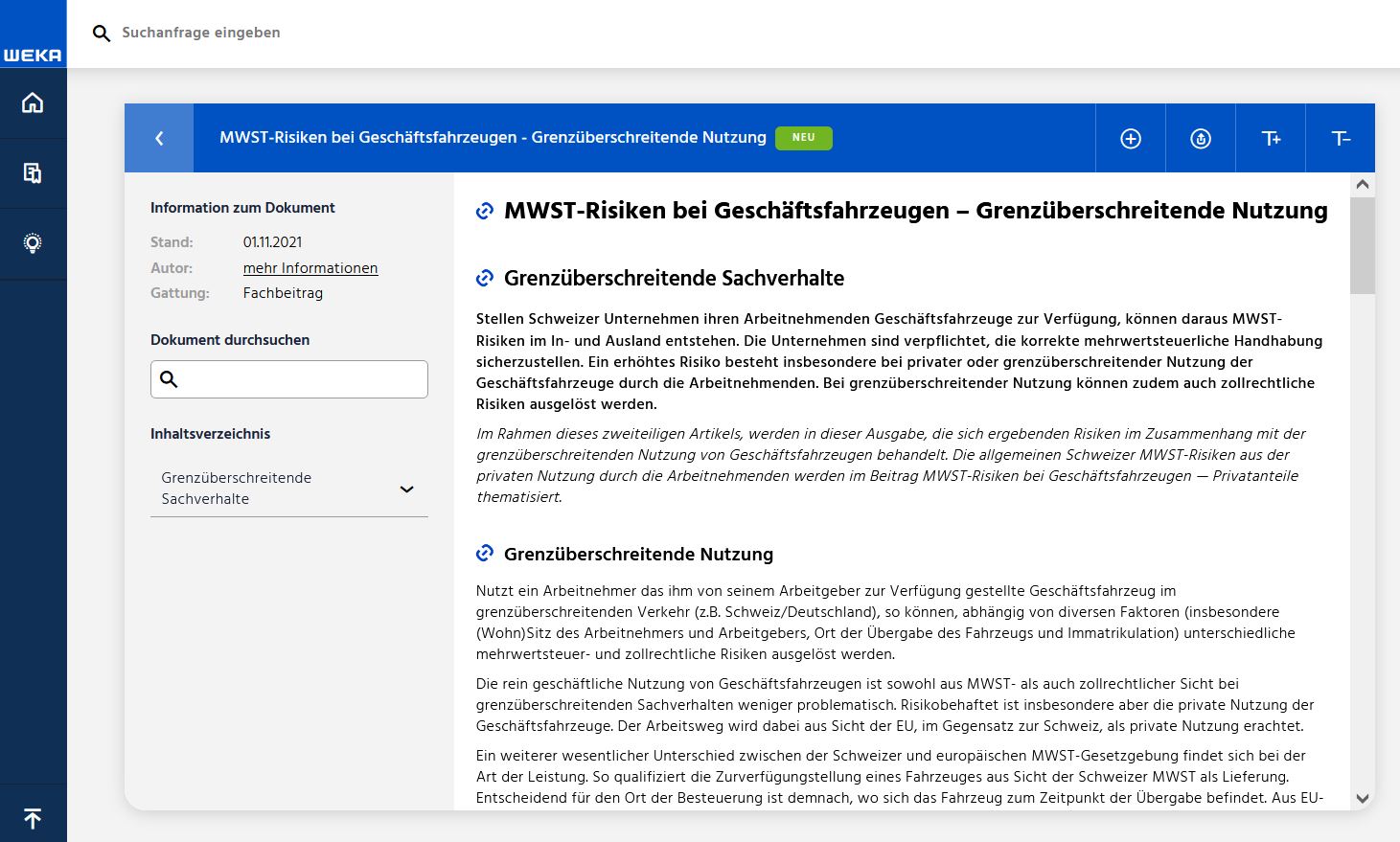Open the 'mehr Informationen' author link
Viewport: 1400px width, 842px height.
tap(310, 268)
